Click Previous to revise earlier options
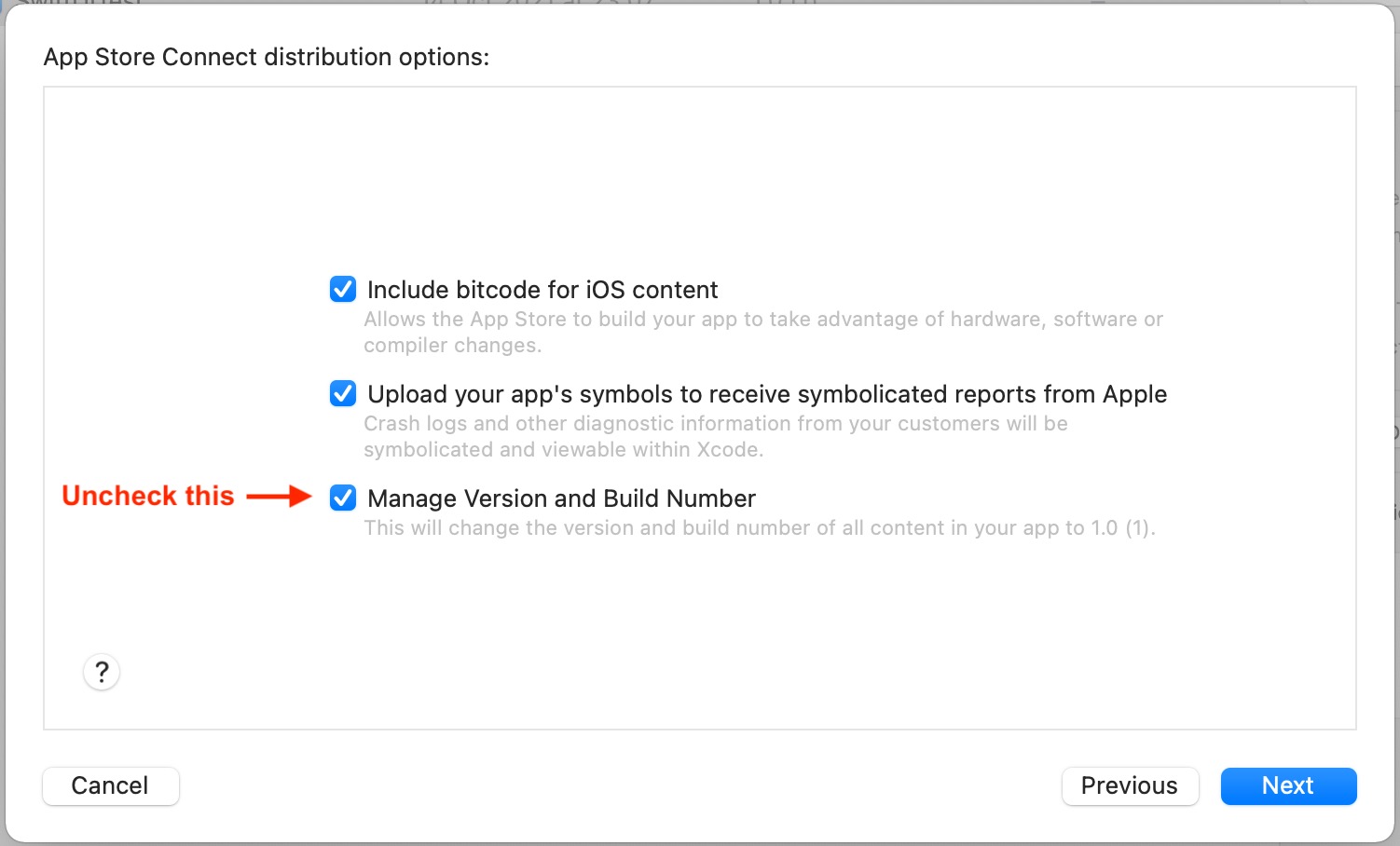Image resolution: width=1400 pixels, height=846 pixels. pyautogui.click(x=1130, y=785)
